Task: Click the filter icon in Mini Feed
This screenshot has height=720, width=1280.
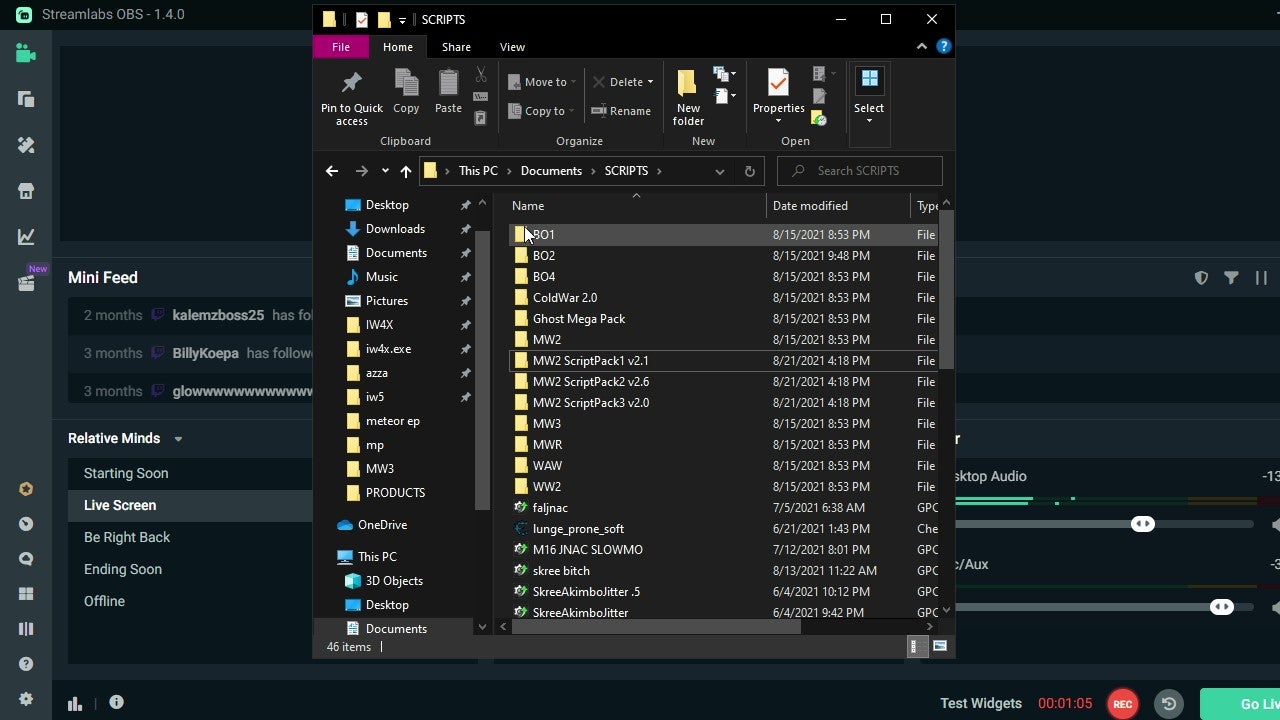Action: pyautogui.click(x=1231, y=278)
